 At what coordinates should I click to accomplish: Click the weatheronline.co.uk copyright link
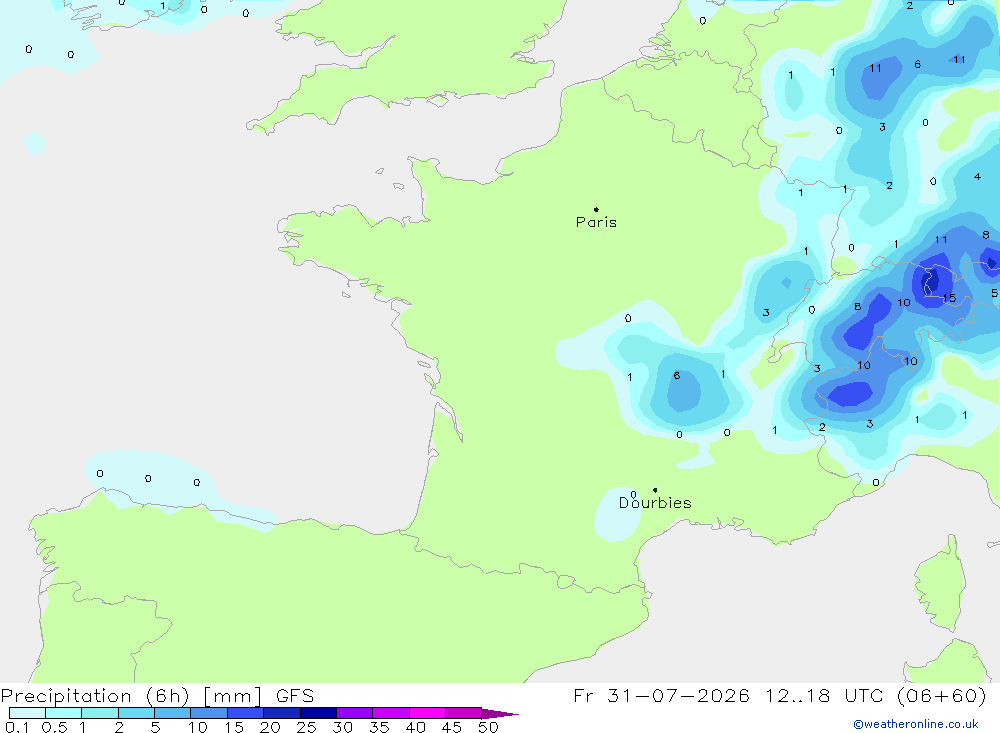tap(915, 724)
